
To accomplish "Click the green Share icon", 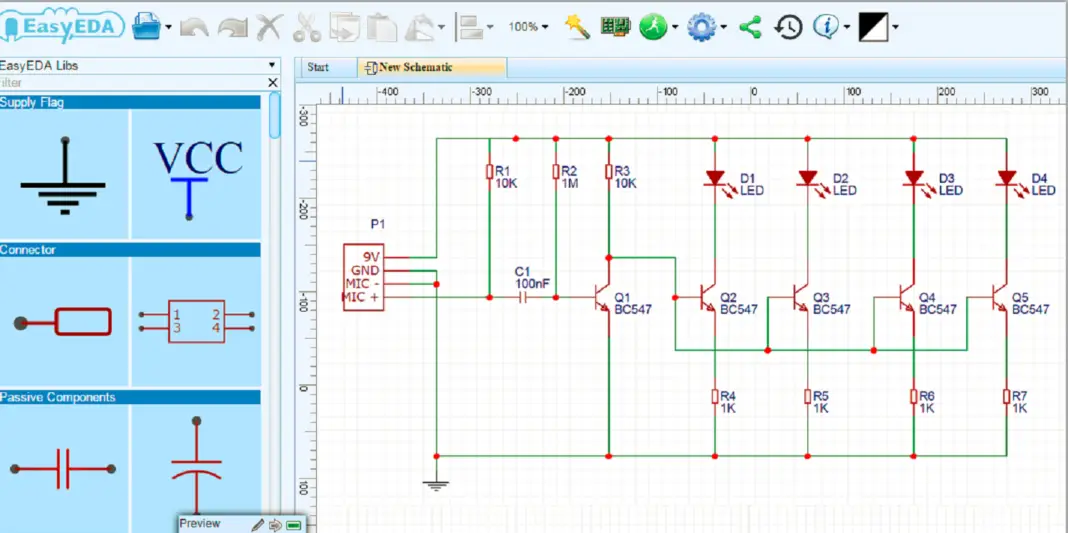I will pos(750,27).
